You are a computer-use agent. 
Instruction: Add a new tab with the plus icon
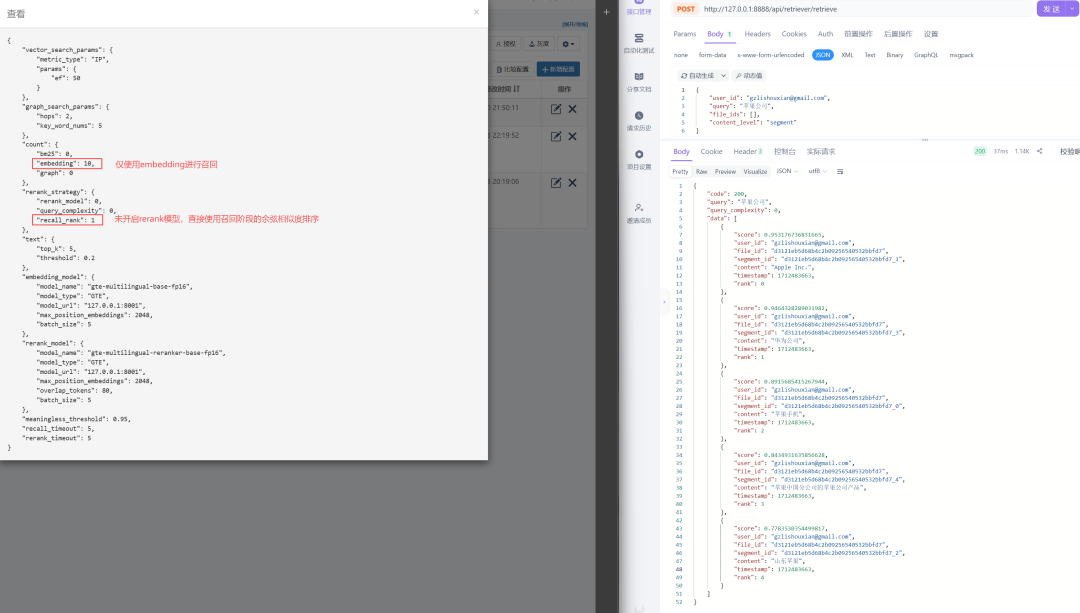(x=606, y=12)
